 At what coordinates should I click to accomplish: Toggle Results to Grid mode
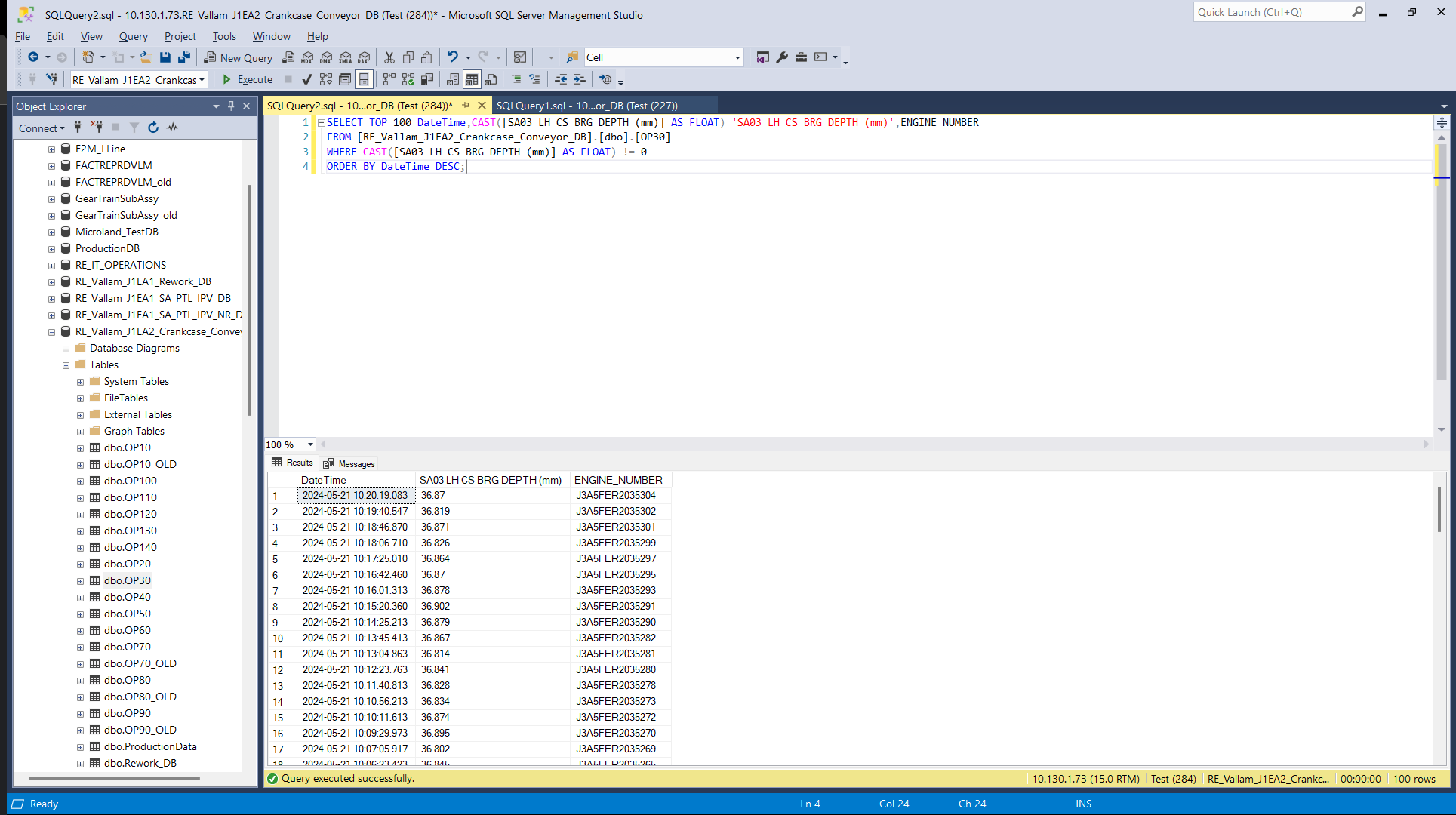472,79
